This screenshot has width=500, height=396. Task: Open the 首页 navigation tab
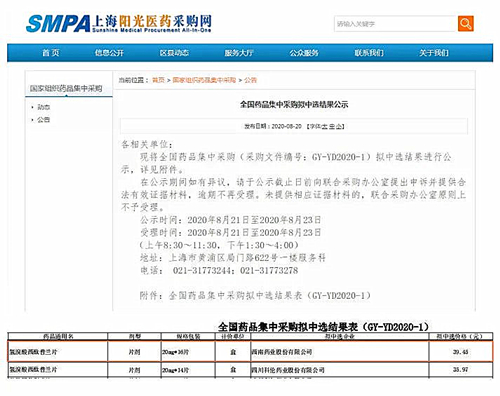51,53
